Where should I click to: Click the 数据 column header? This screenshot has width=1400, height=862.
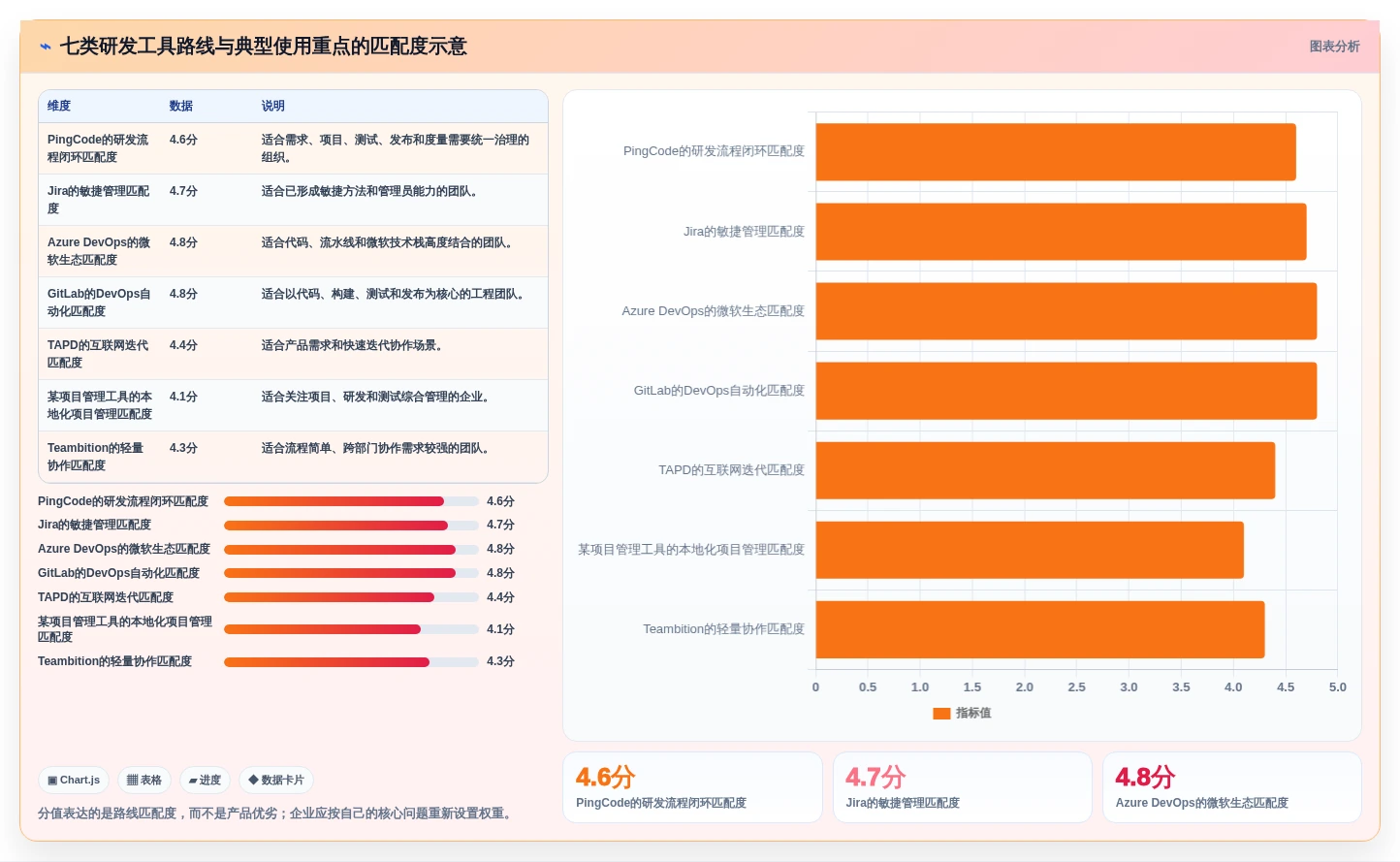point(181,106)
